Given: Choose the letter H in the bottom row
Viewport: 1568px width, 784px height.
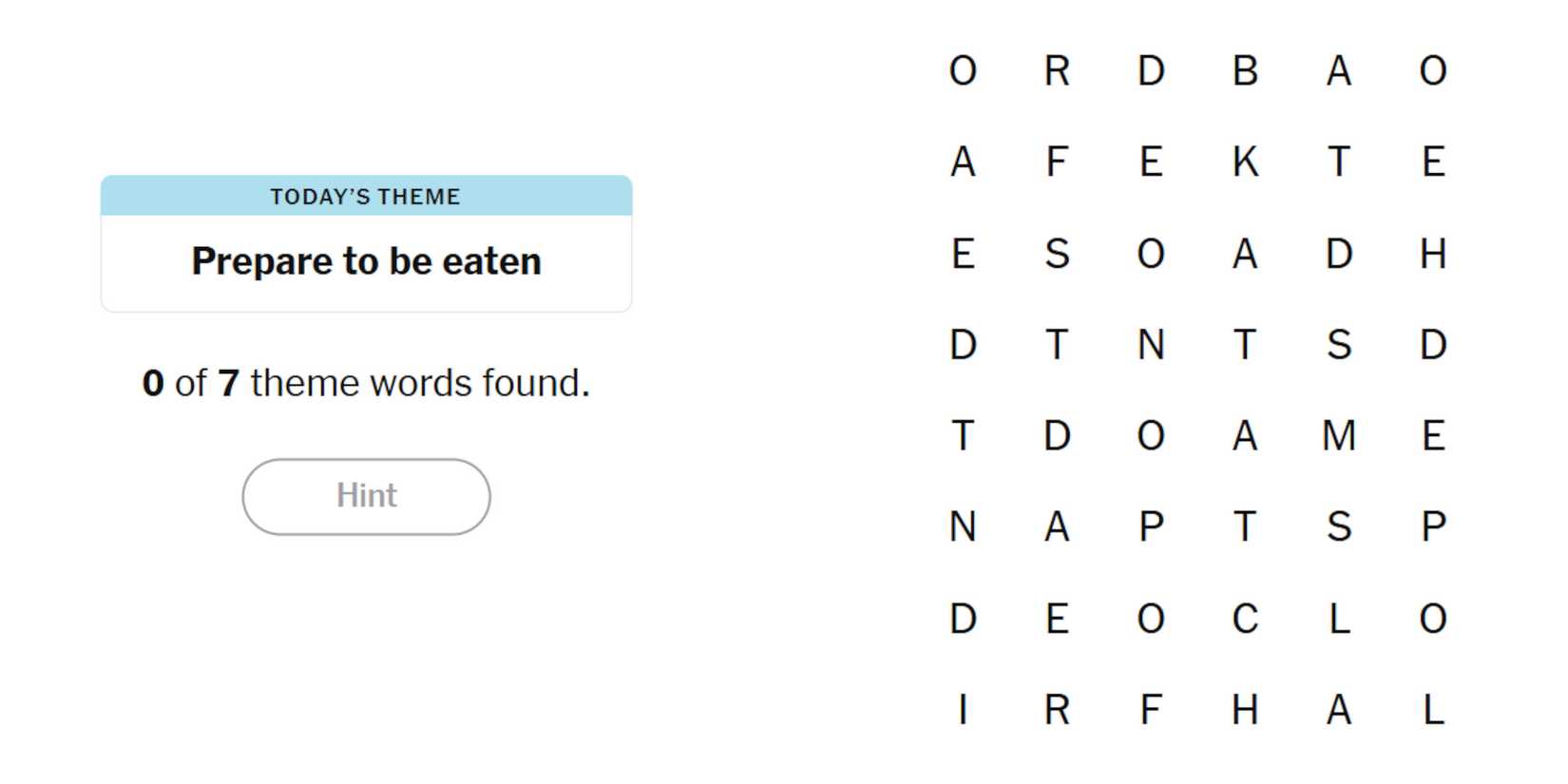Looking at the screenshot, I should (x=1245, y=710).
